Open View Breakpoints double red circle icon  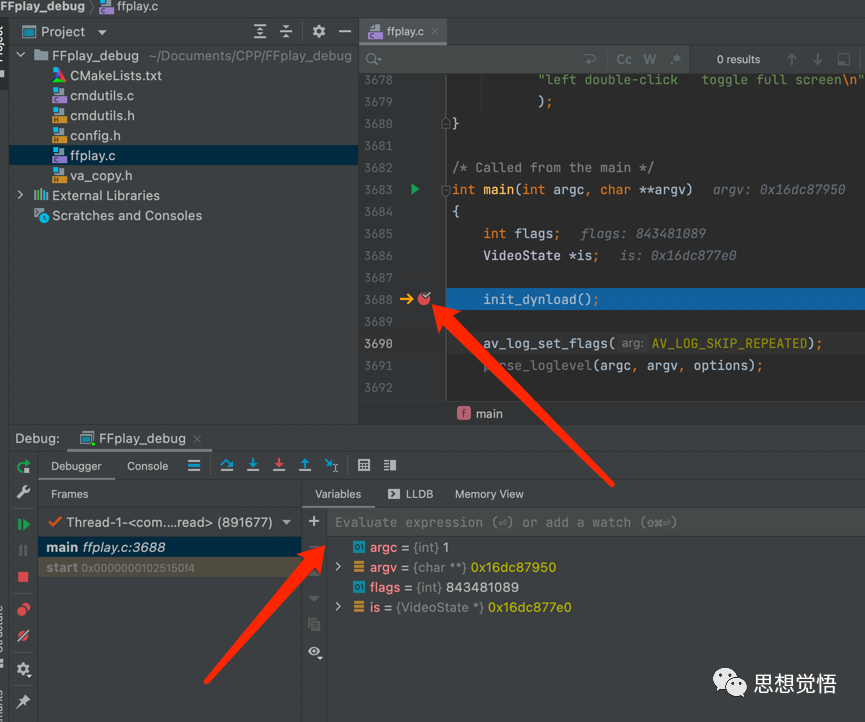[23, 609]
